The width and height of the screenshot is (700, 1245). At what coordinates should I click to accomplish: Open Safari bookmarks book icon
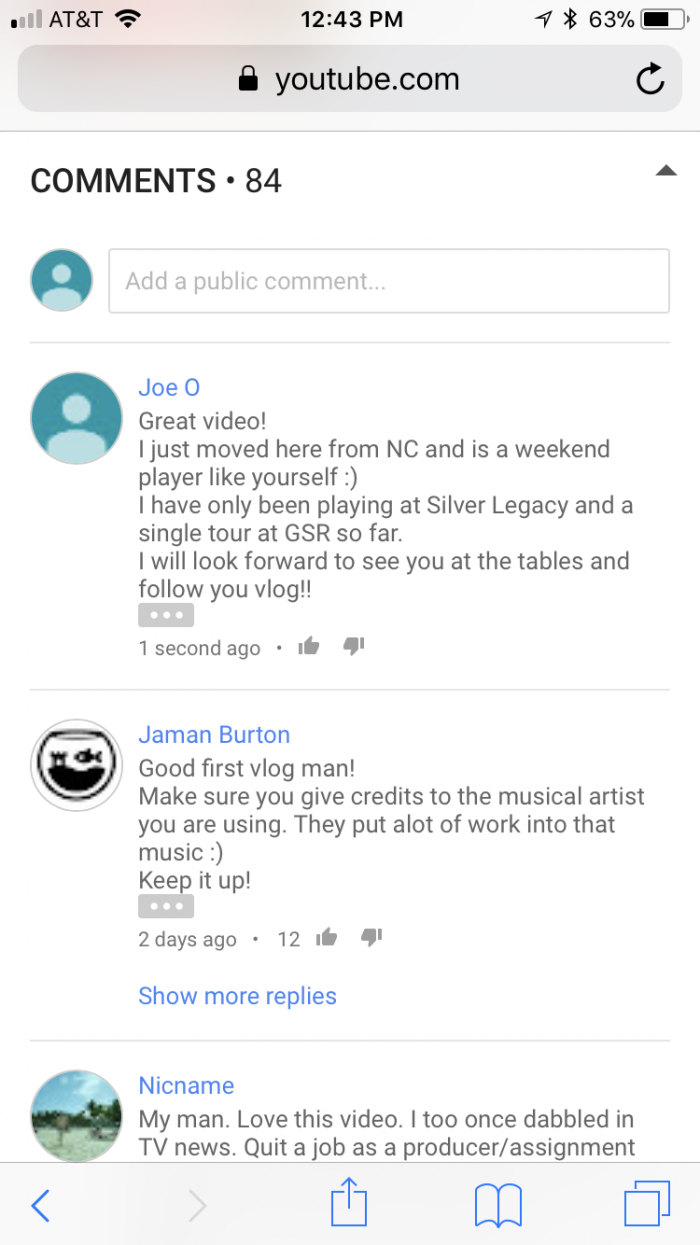(x=498, y=1206)
